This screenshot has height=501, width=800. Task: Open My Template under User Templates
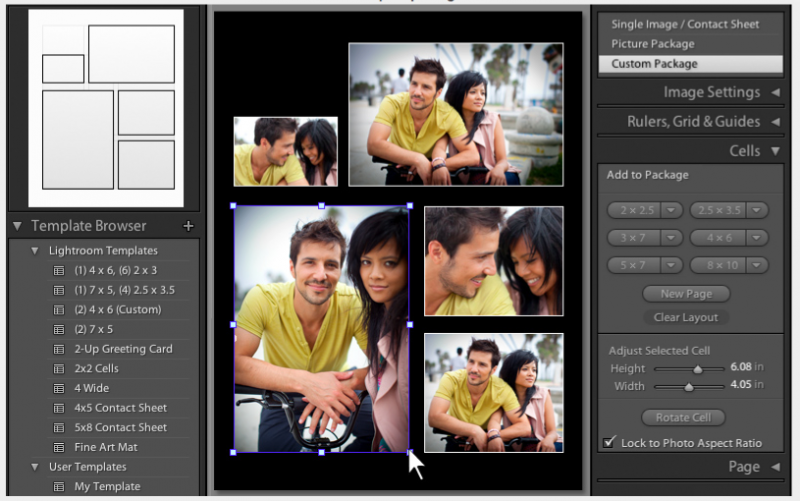[x=107, y=487]
